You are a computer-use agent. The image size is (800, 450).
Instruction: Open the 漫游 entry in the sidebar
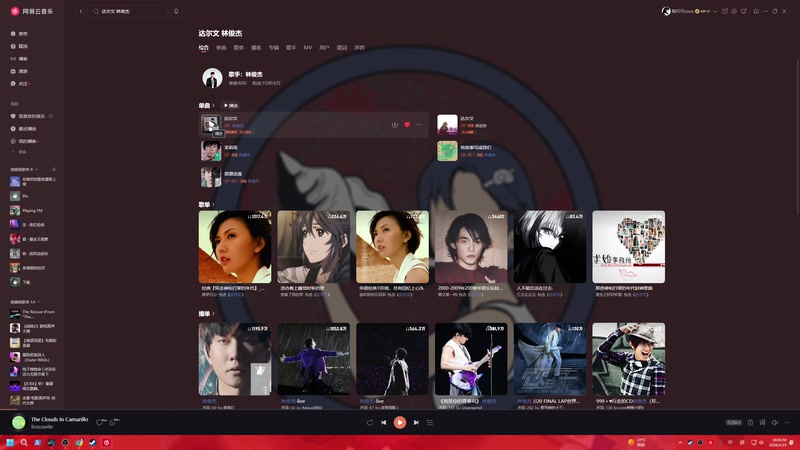coord(19,71)
